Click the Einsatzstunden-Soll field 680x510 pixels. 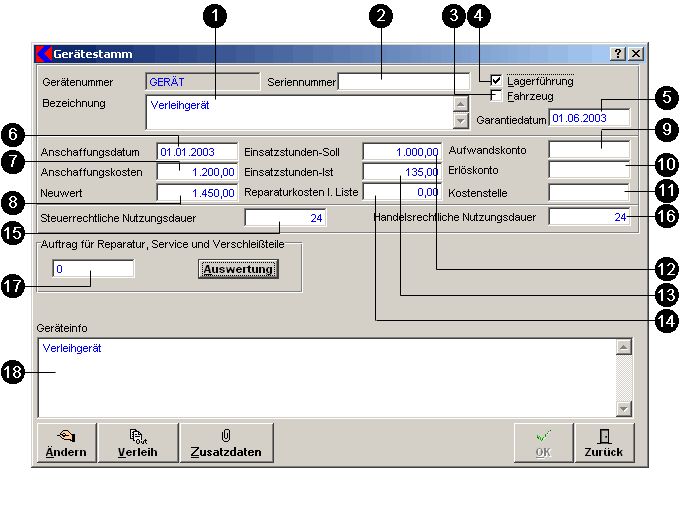(402, 152)
